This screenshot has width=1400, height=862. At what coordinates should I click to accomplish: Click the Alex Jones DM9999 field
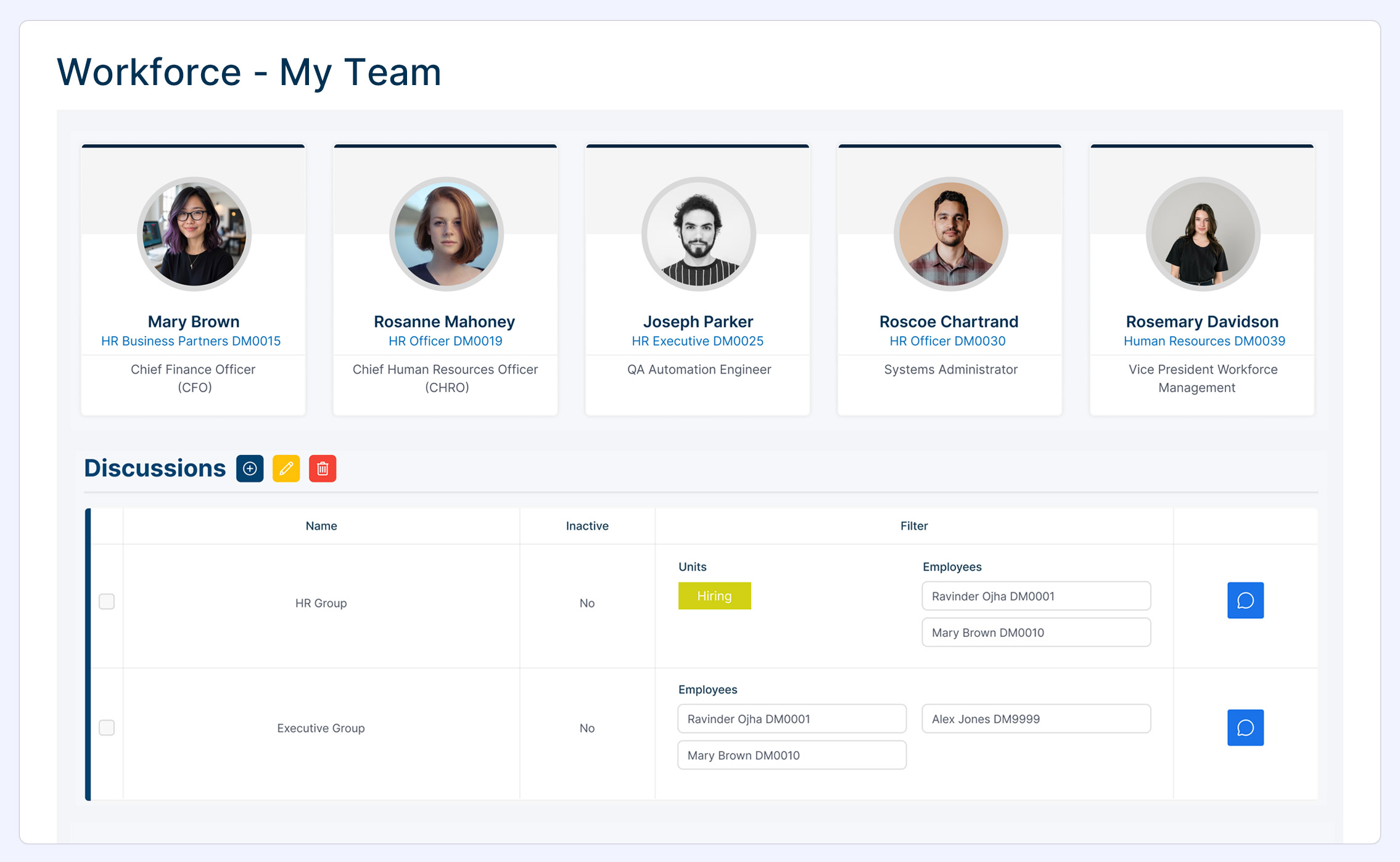point(1036,719)
